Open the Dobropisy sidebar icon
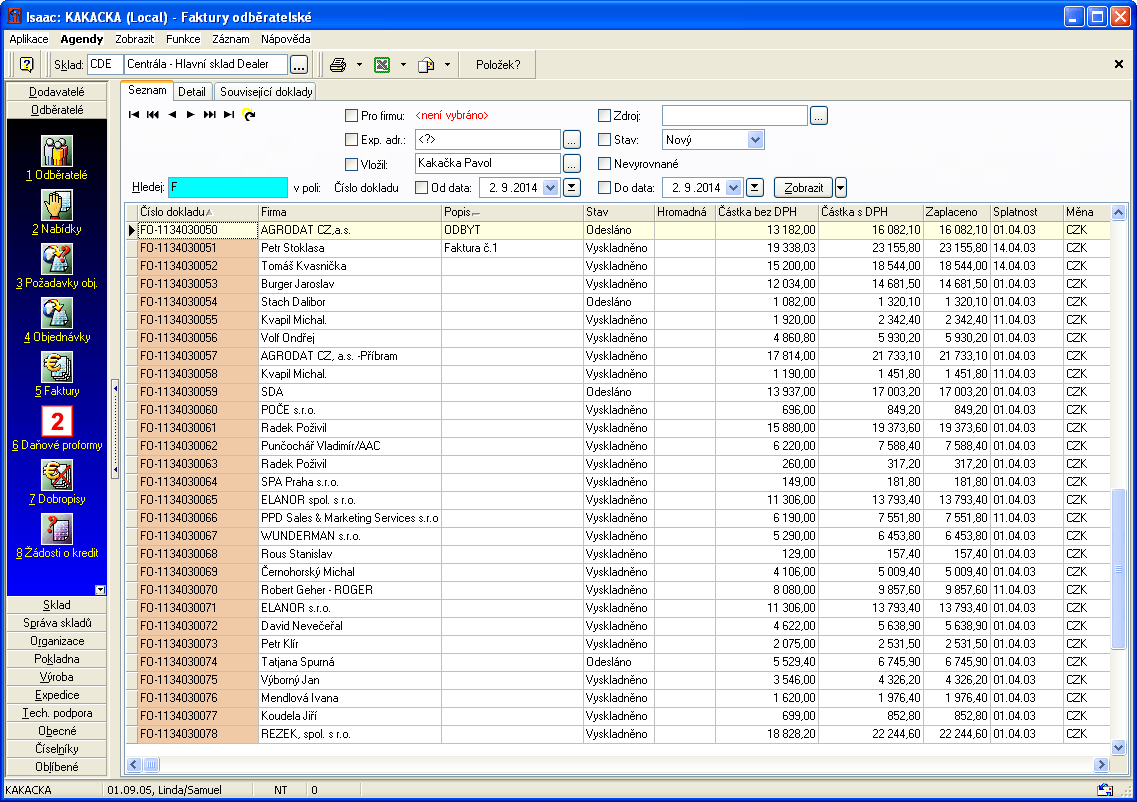 [56, 475]
